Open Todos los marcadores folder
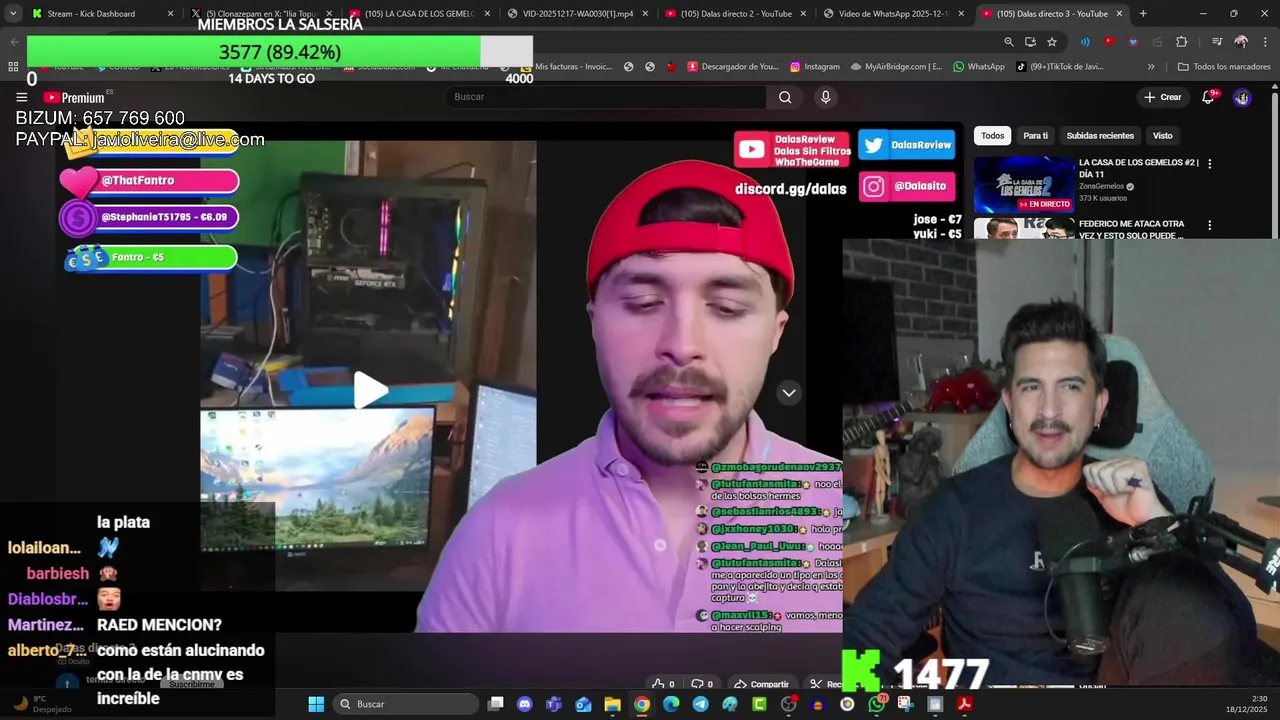This screenshot has width=1280, height=720. 1224,67
